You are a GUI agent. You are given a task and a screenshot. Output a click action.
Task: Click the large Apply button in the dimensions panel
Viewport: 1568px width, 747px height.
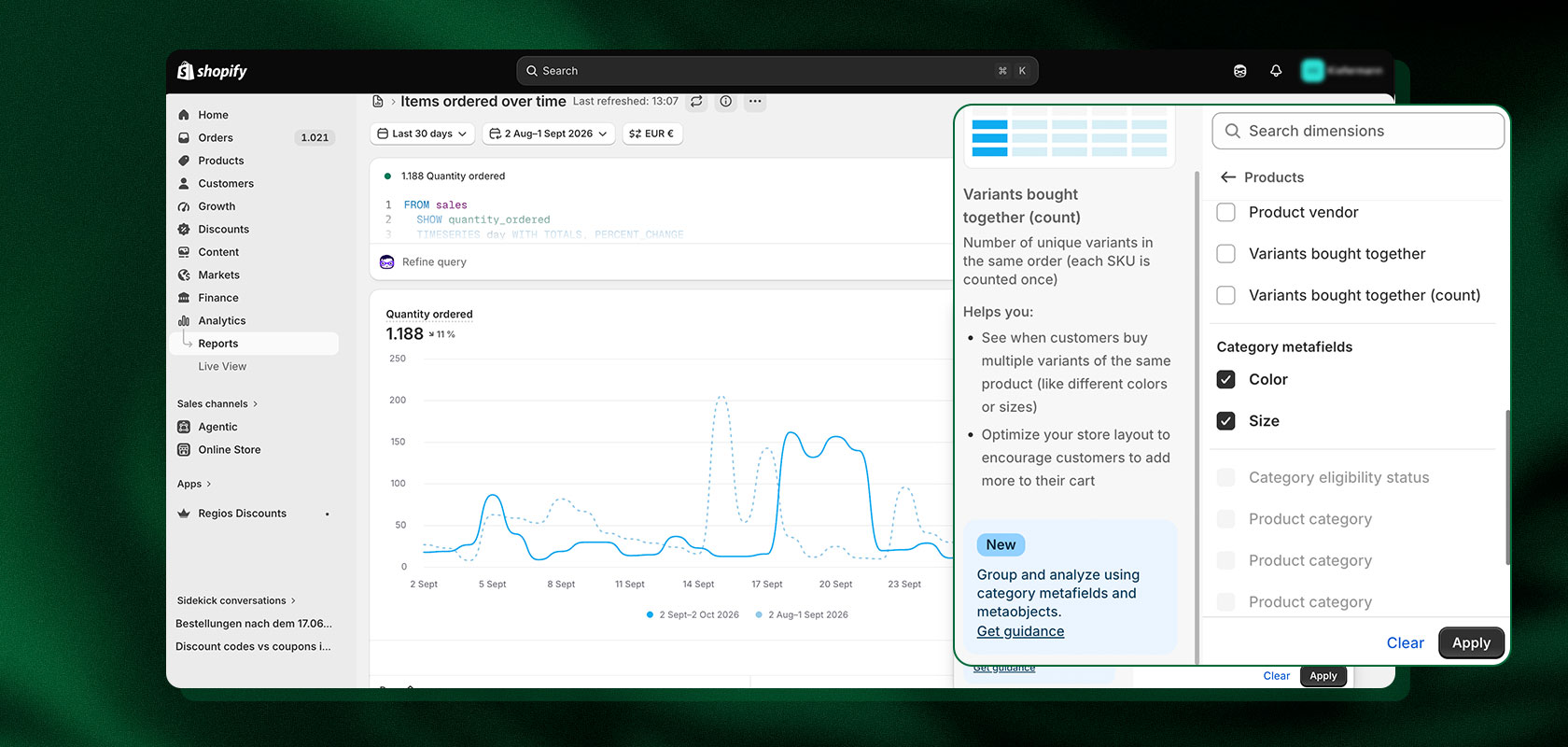pyautogui.click(x=1471, y=643)
